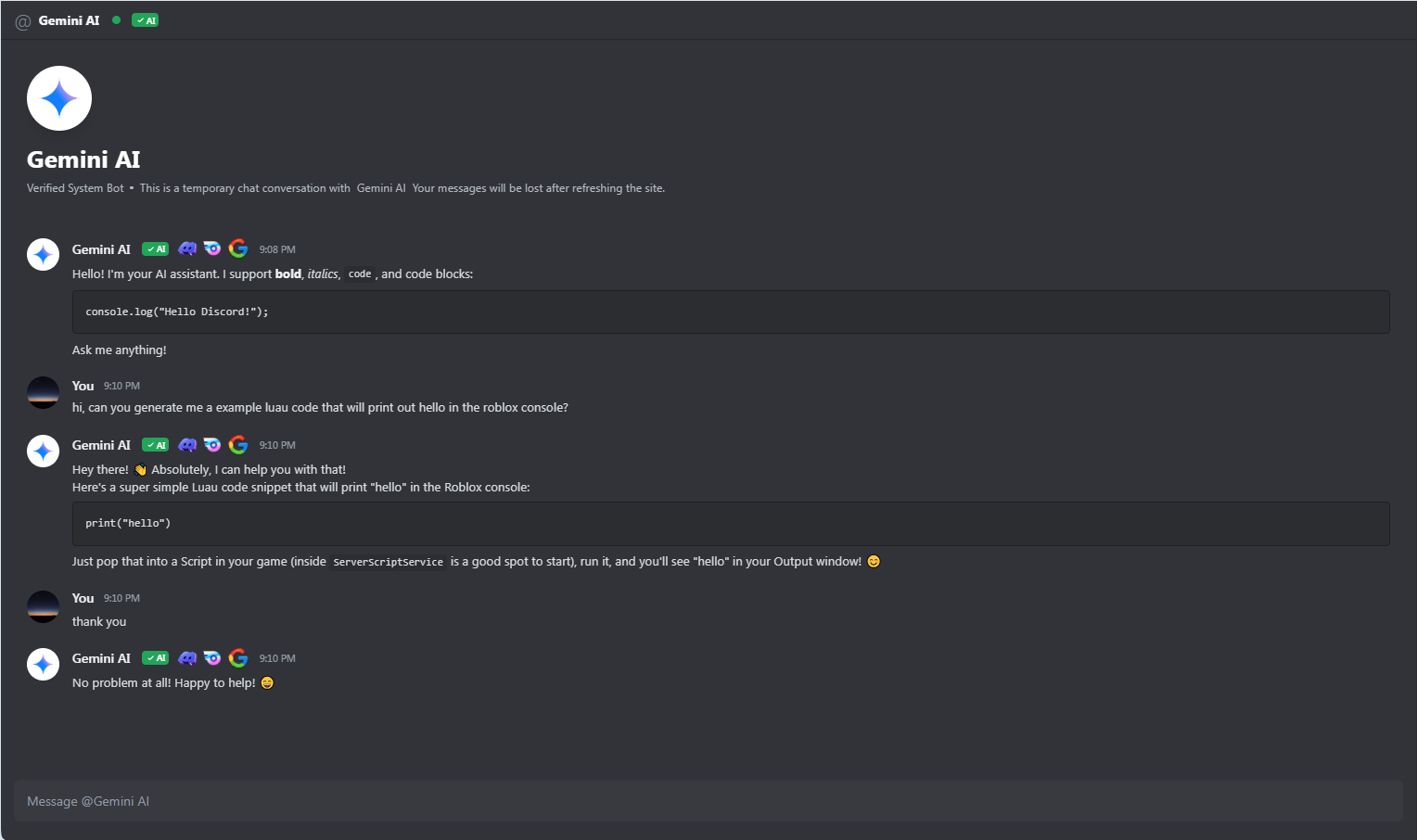
Task: Click Google G badge on the last Gemini message
Action: point(238,657)
